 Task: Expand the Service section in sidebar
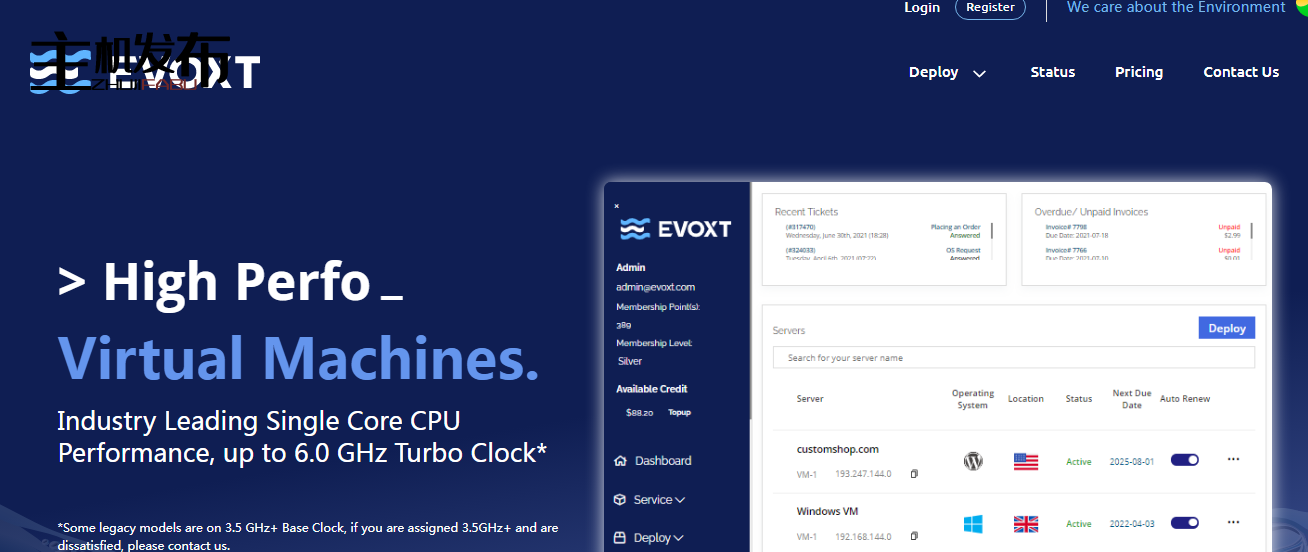coord(651,500)
